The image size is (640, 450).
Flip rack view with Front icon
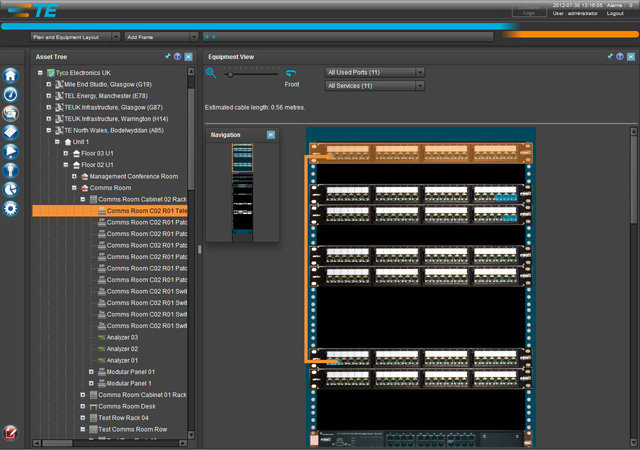tap(291, 74)
